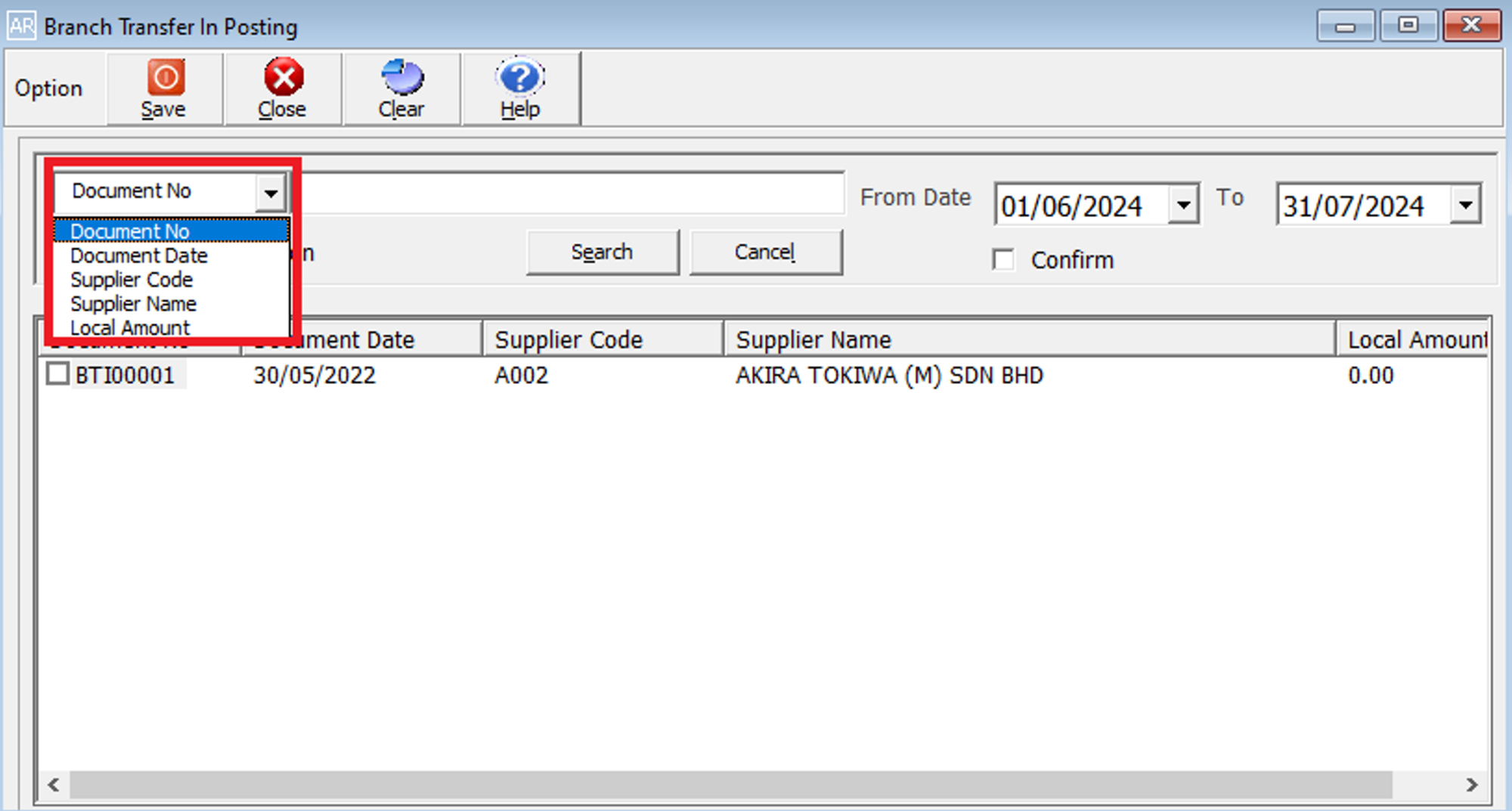Check the BTI00001 row checkbox

point(57,374)
